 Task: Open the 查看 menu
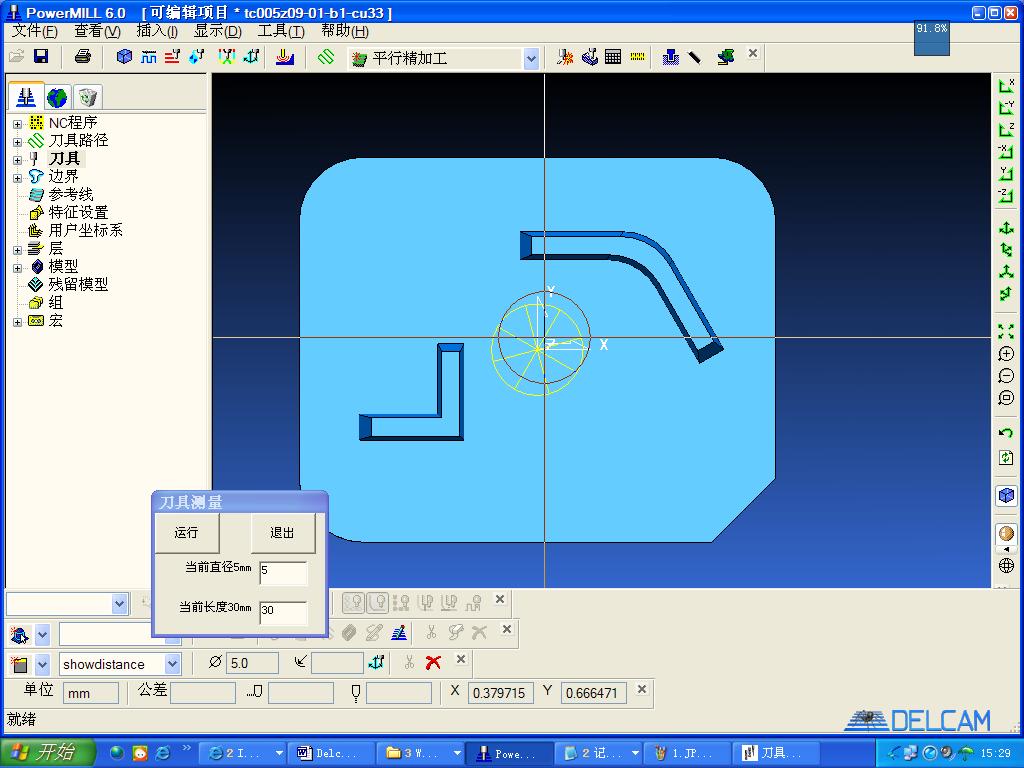[97, 31]
